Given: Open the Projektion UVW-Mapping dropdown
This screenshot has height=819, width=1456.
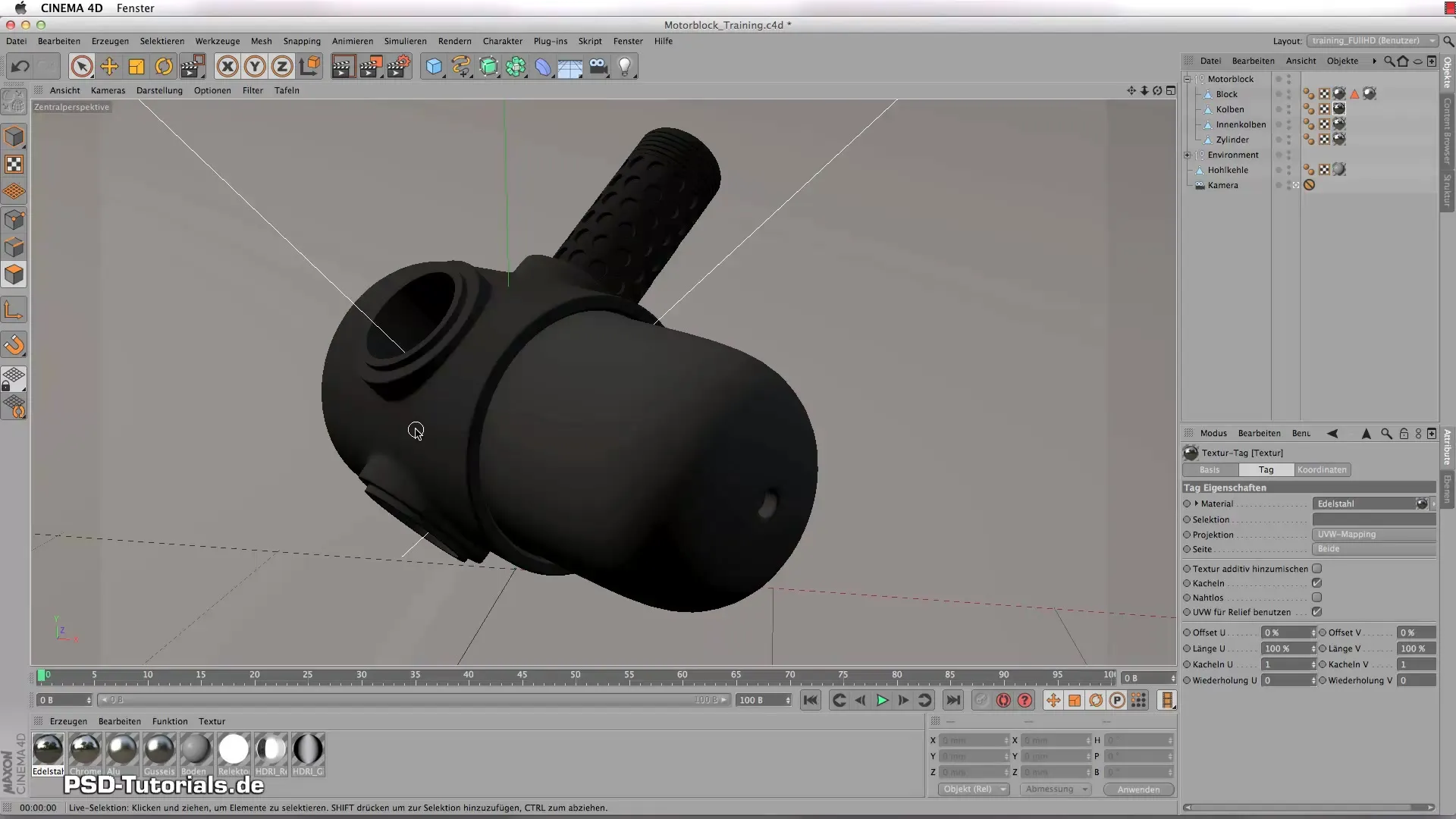Looking at the screenshot, I should tap(1373, 535).
